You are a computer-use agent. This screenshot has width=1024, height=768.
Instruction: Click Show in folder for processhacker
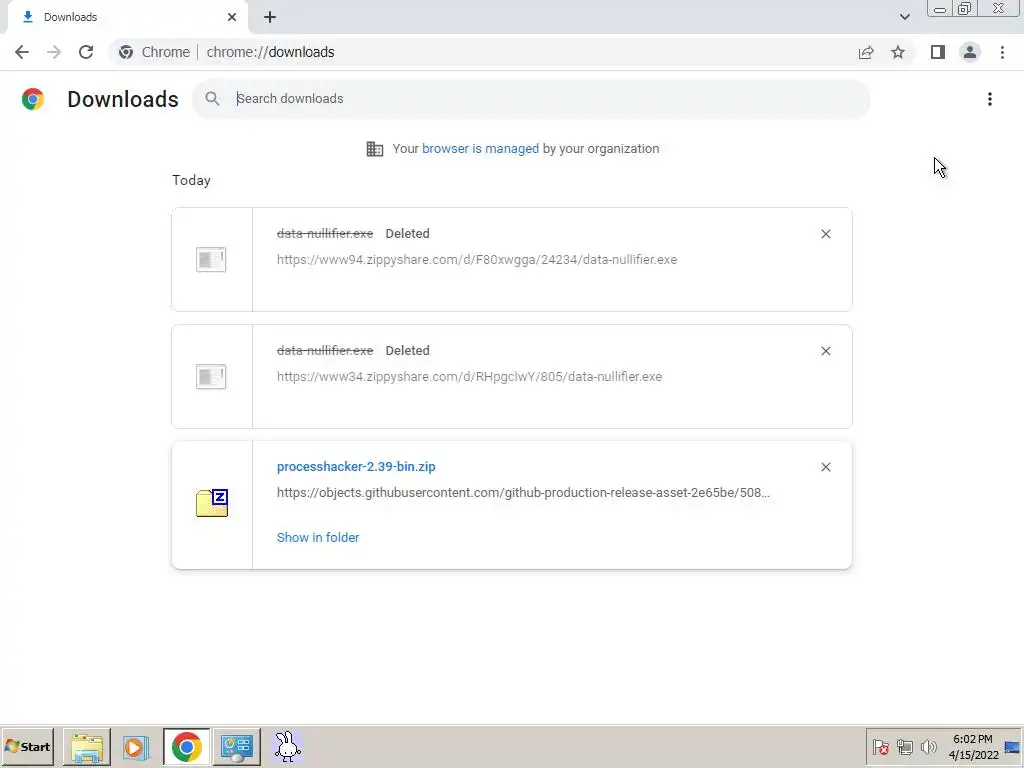click(x=318, y=537)
